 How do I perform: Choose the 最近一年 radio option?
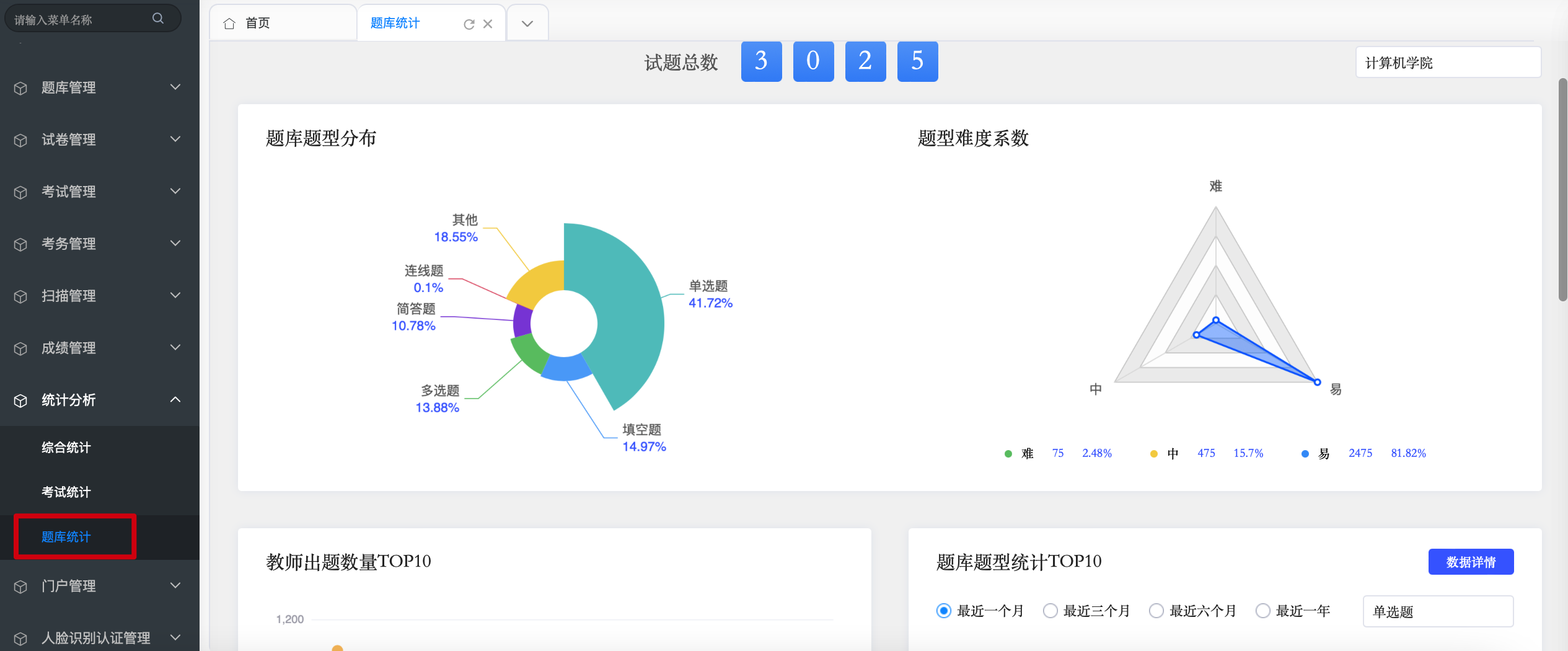(1262, 611)
